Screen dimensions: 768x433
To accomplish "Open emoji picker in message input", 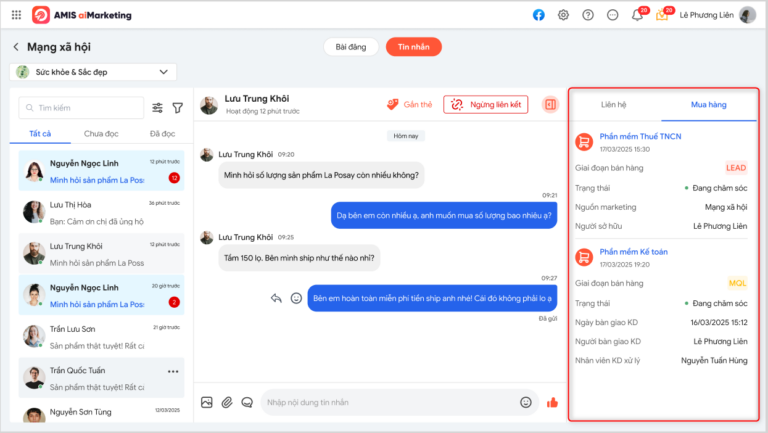I will click(526, 403).
